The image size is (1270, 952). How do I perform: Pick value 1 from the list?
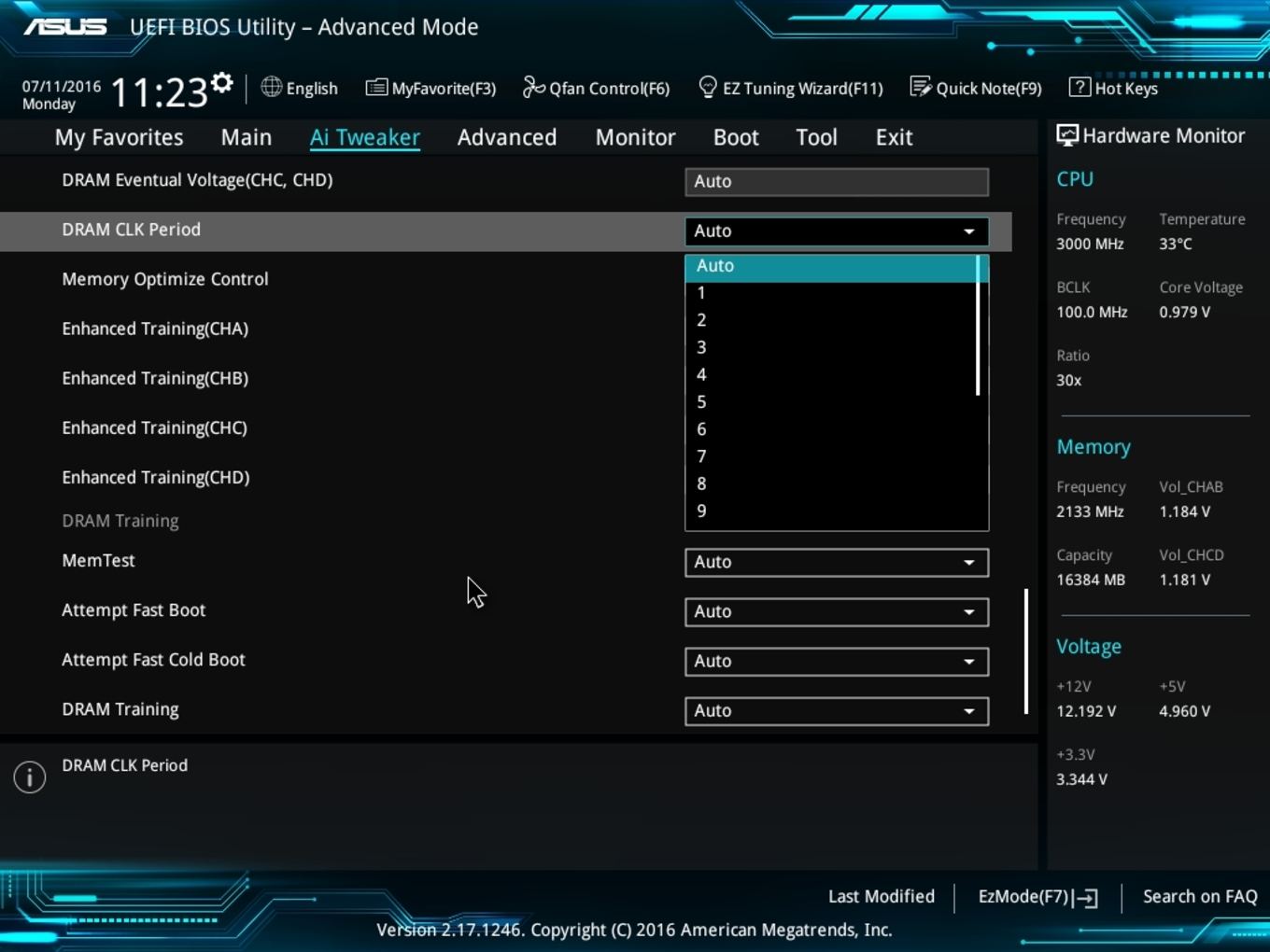click(x=830, y=293)
